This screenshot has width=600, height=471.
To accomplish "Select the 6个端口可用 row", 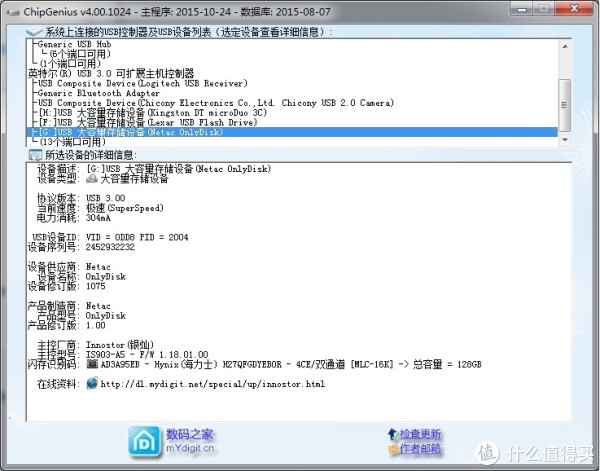I will [80, 54].
